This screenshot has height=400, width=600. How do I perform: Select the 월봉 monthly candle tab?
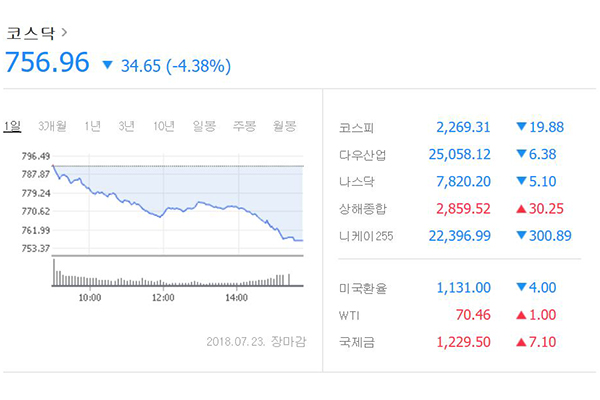(284, 126)
